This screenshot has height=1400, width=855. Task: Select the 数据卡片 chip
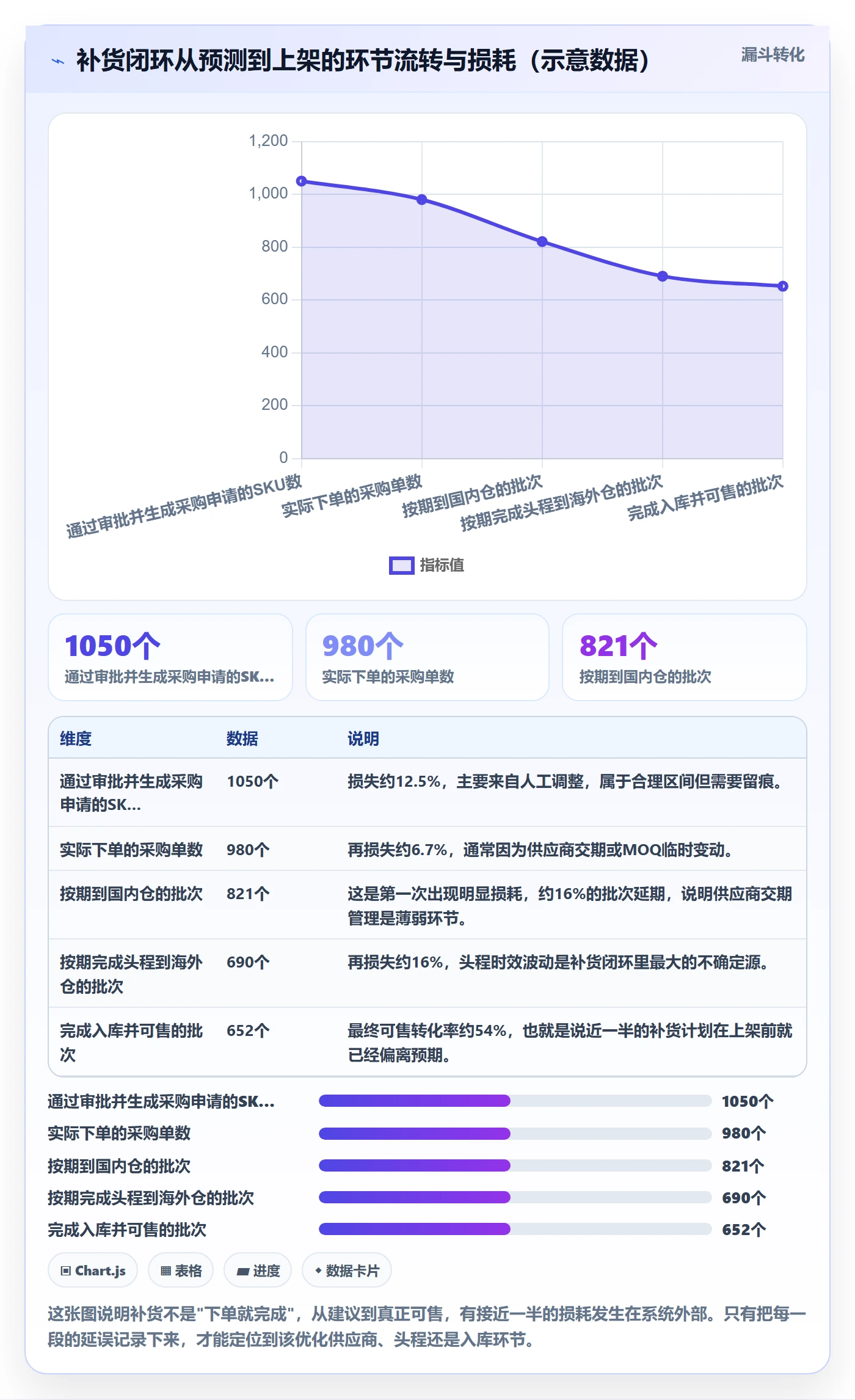[x=347, y=1271]
